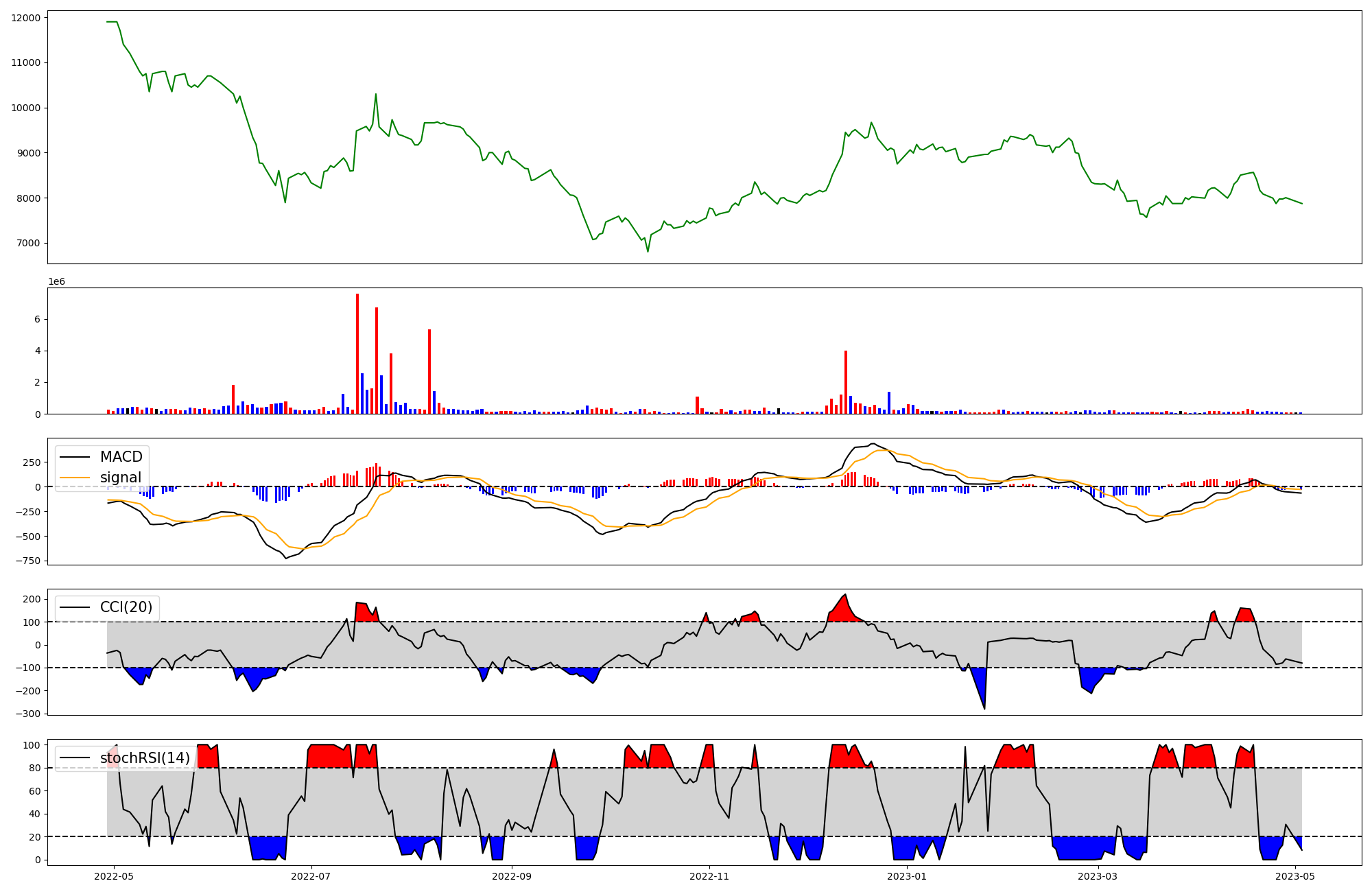Select the 2022-07 x-axis date tick
1372x892 pixels.
point(311,876)
